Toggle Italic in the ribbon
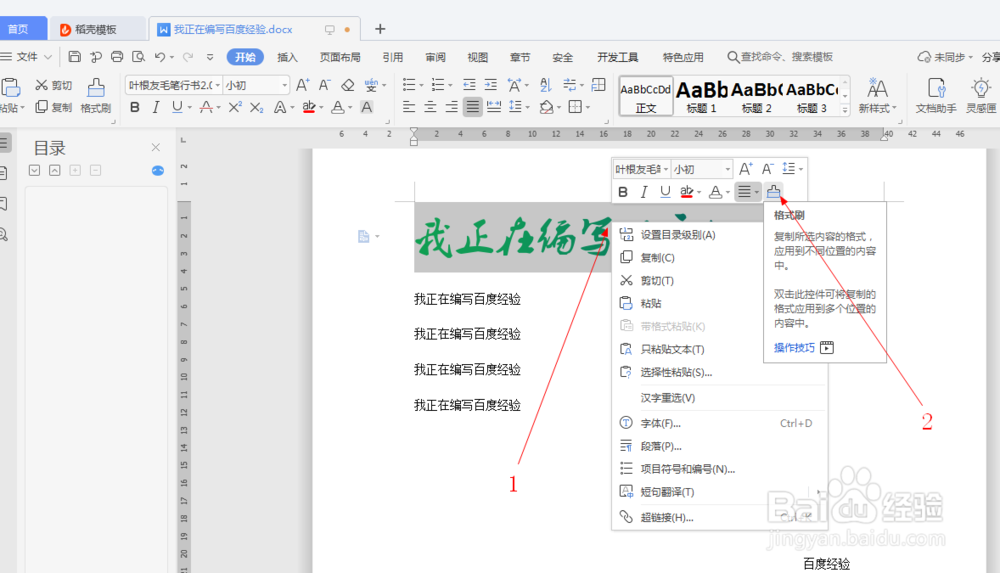Viewport: 1000px width, 573px height. click(156, 107)
